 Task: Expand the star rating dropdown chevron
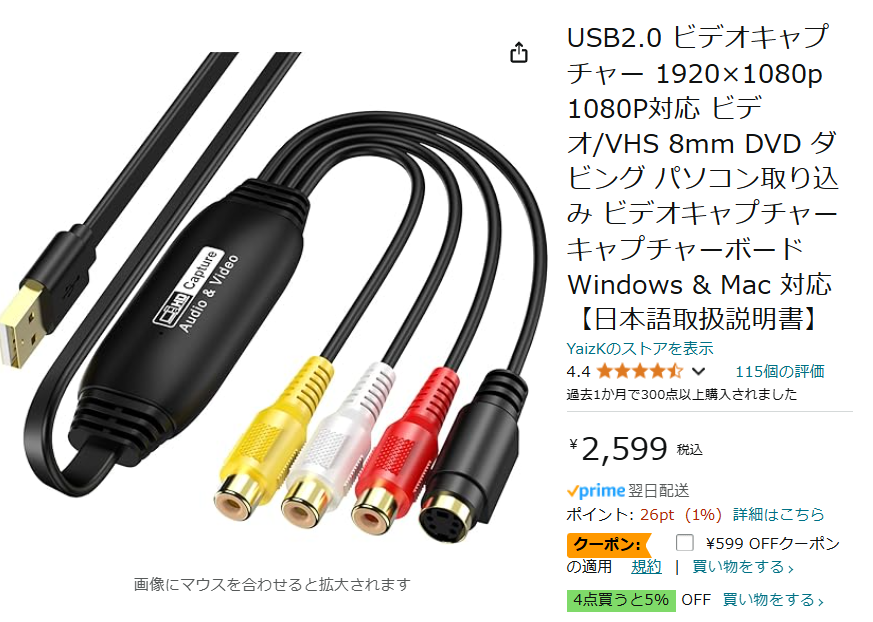point(699,371)
